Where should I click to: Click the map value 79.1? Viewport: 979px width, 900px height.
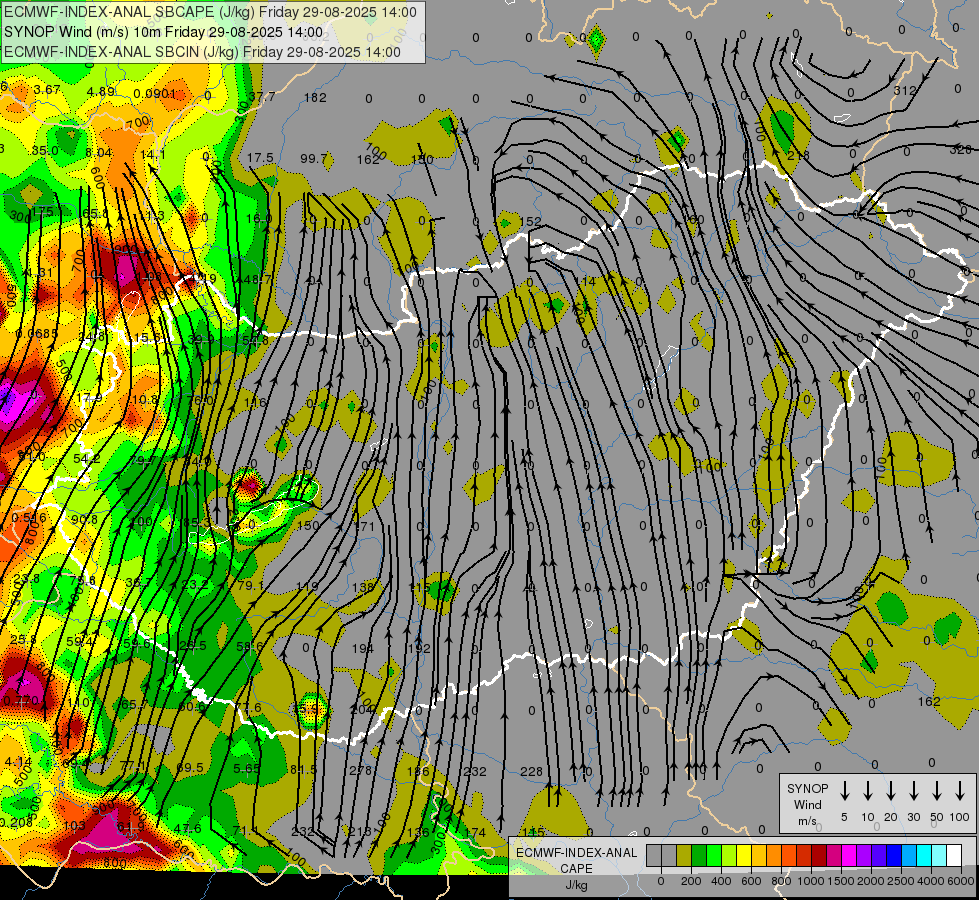[250, 586]
